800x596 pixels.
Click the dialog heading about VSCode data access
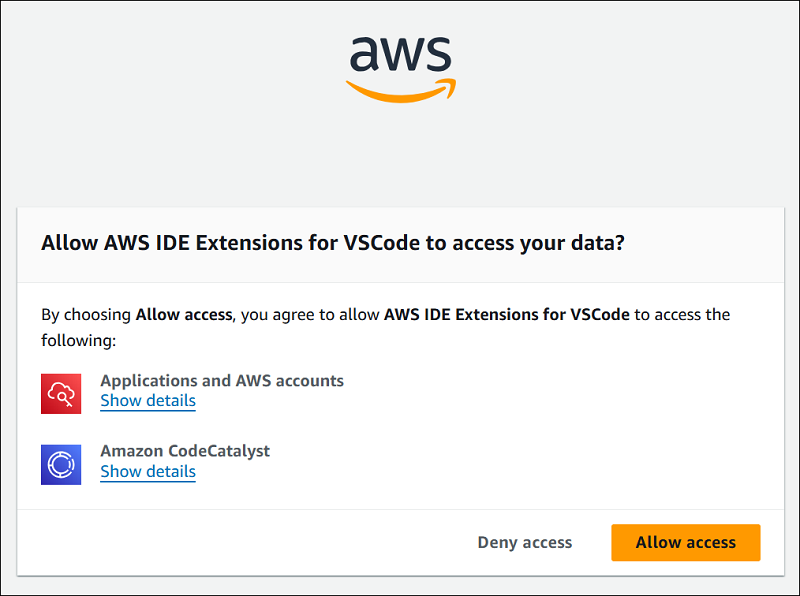point(333,244)
